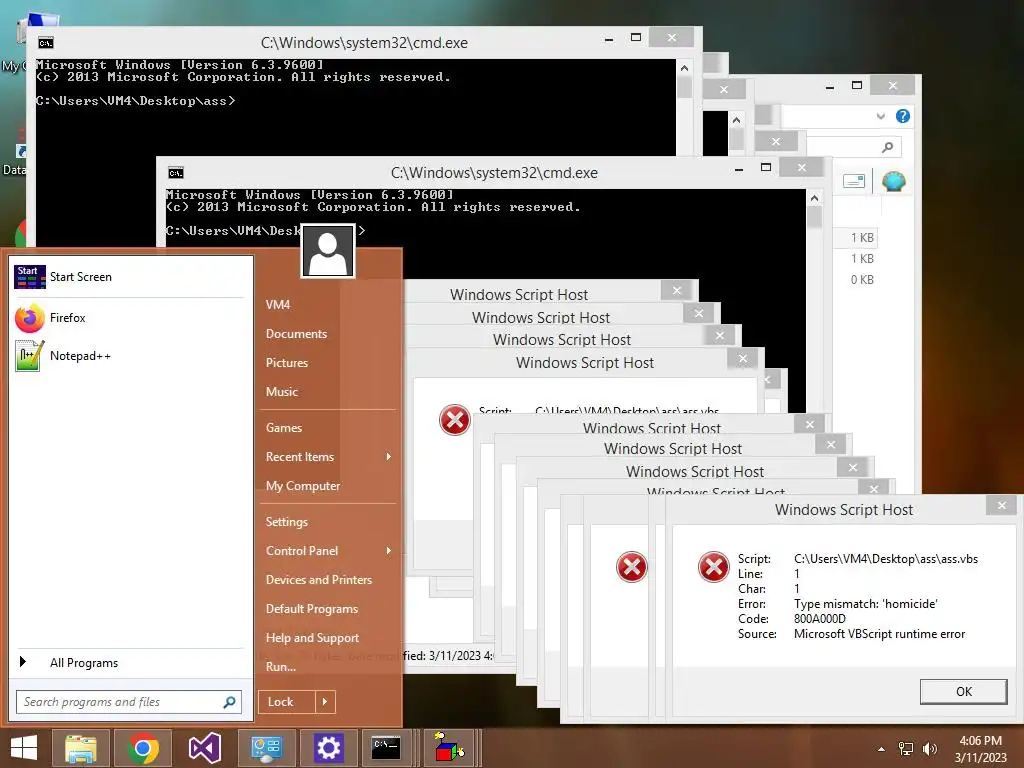Open Settings from start menu
The width and height of the screenshot is (1024, 768).
(287, 522)
